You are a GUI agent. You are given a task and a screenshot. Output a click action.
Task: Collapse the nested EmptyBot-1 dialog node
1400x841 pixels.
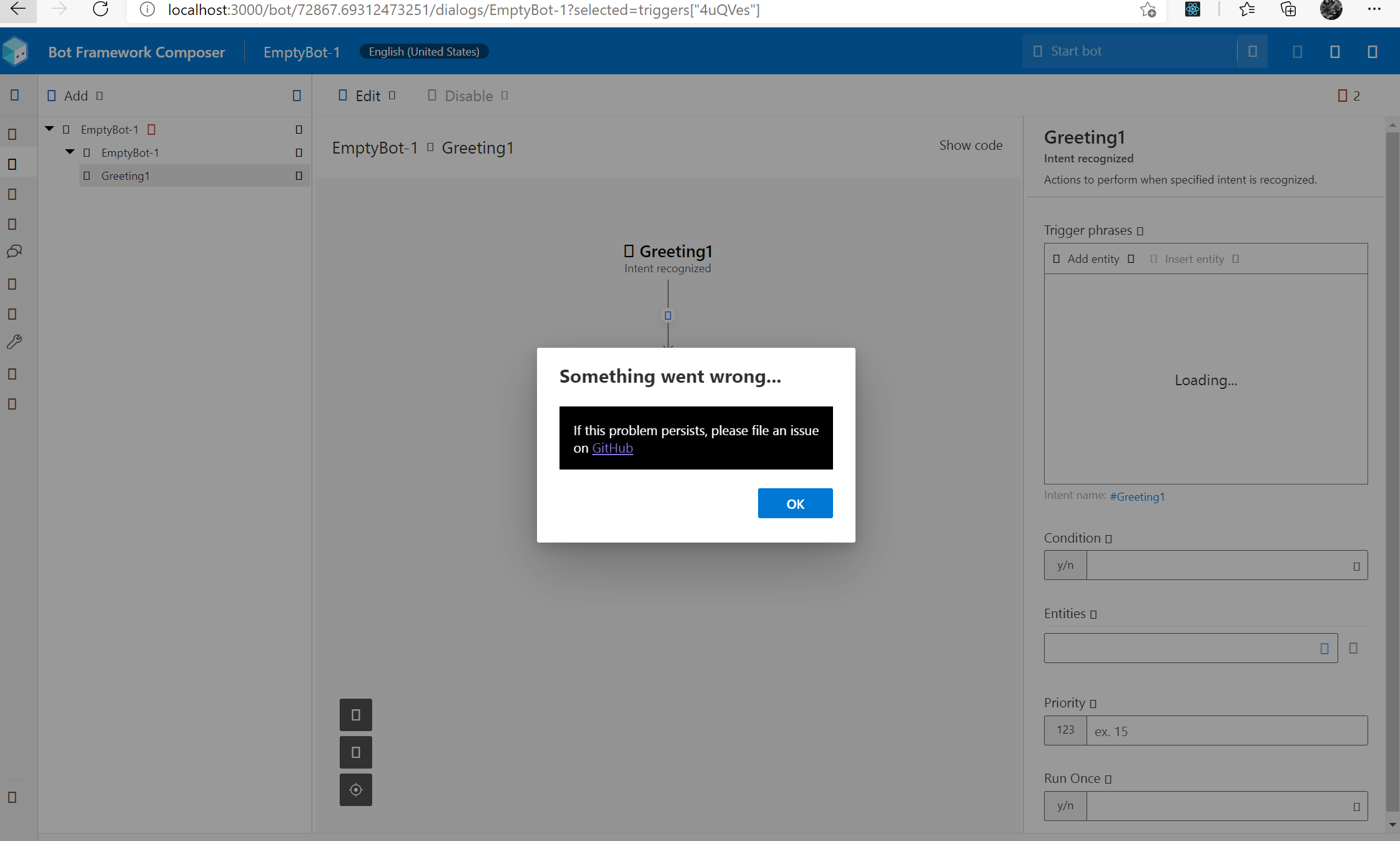pyautogui.click(x=69, y=151)
